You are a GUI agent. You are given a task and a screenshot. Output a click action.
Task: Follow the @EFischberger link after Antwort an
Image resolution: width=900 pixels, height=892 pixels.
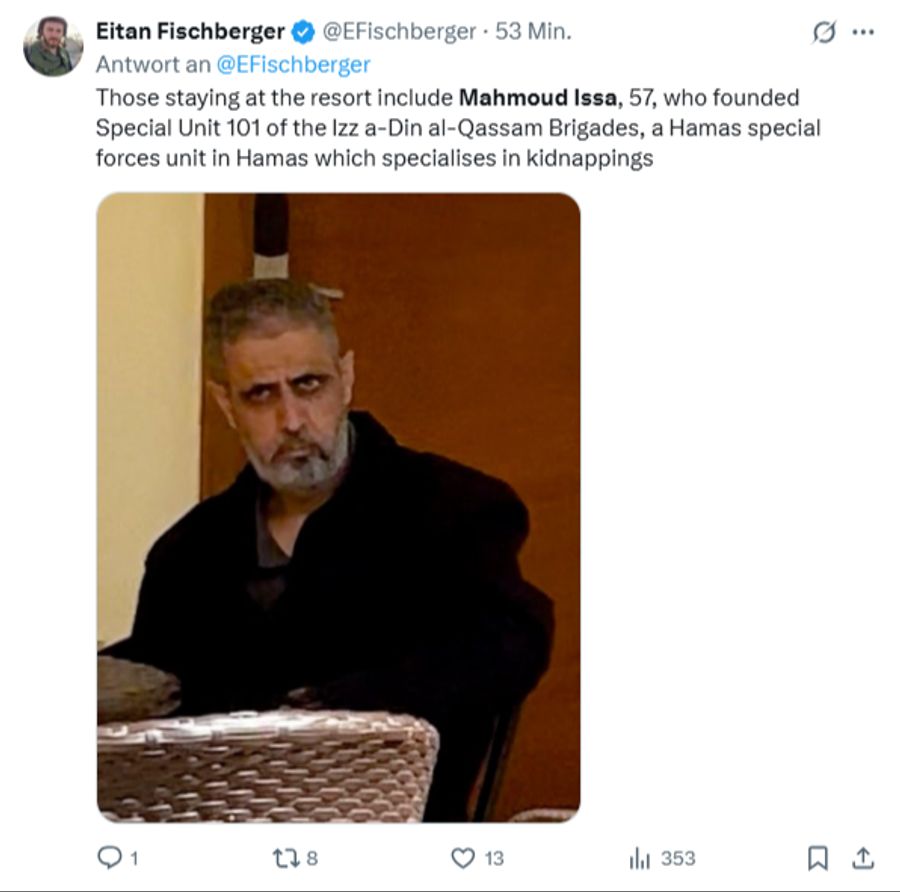click(x=293, y=64)
